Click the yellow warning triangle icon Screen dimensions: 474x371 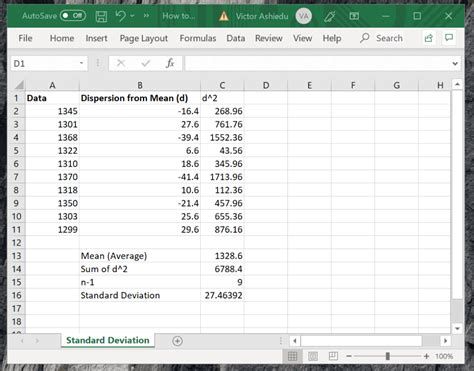(x=224, y=16)
